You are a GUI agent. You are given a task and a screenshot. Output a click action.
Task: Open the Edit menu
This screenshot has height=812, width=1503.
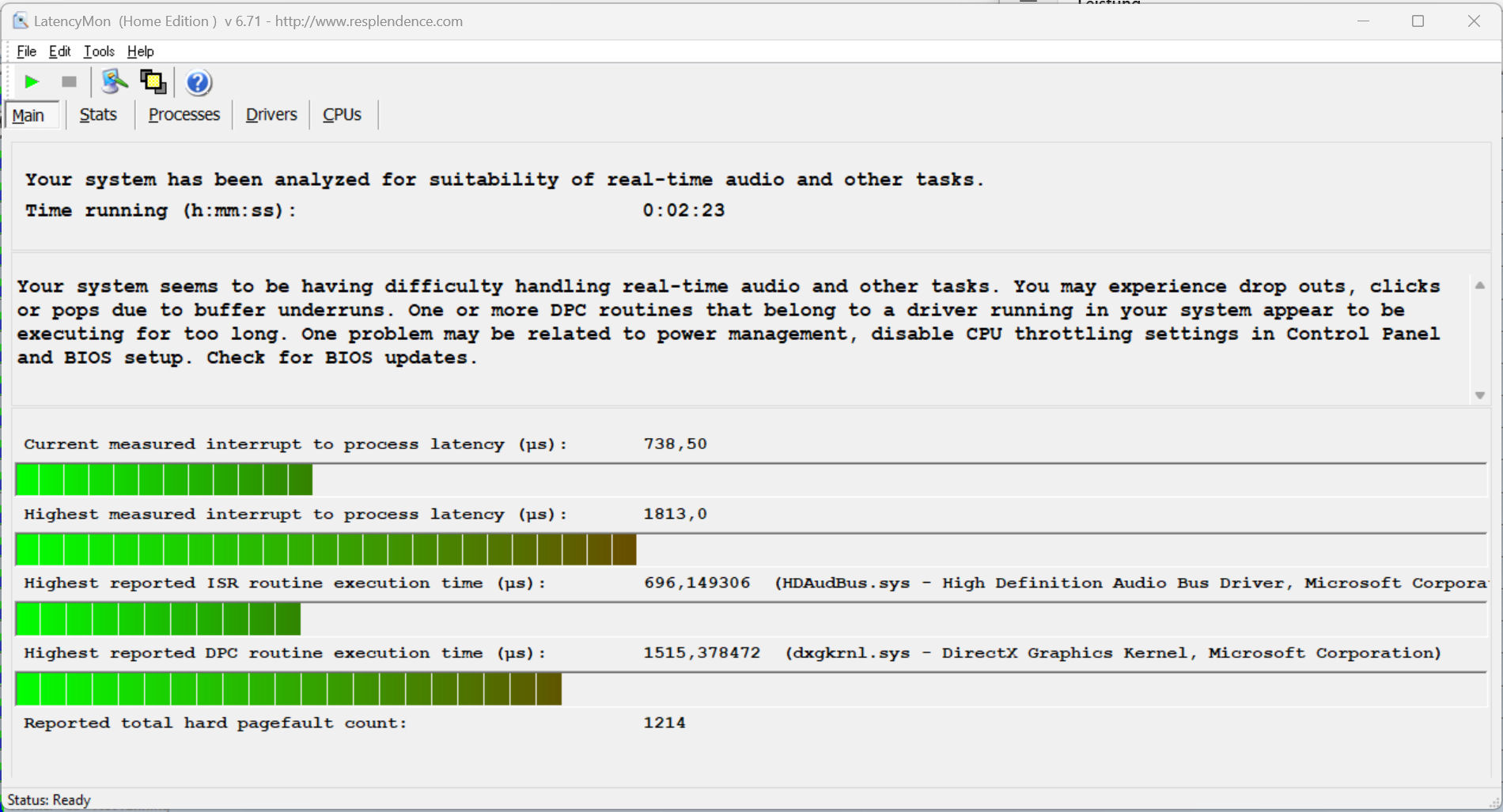[x=59, y=51]
